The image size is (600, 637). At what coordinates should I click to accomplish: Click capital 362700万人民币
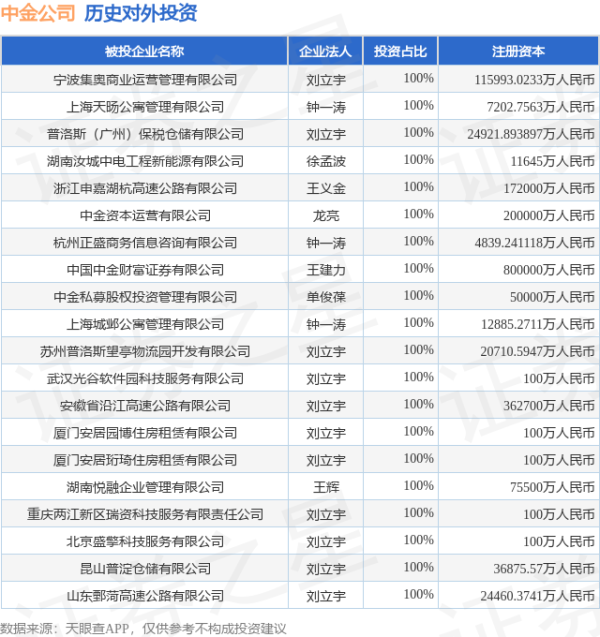click(549, 406)
